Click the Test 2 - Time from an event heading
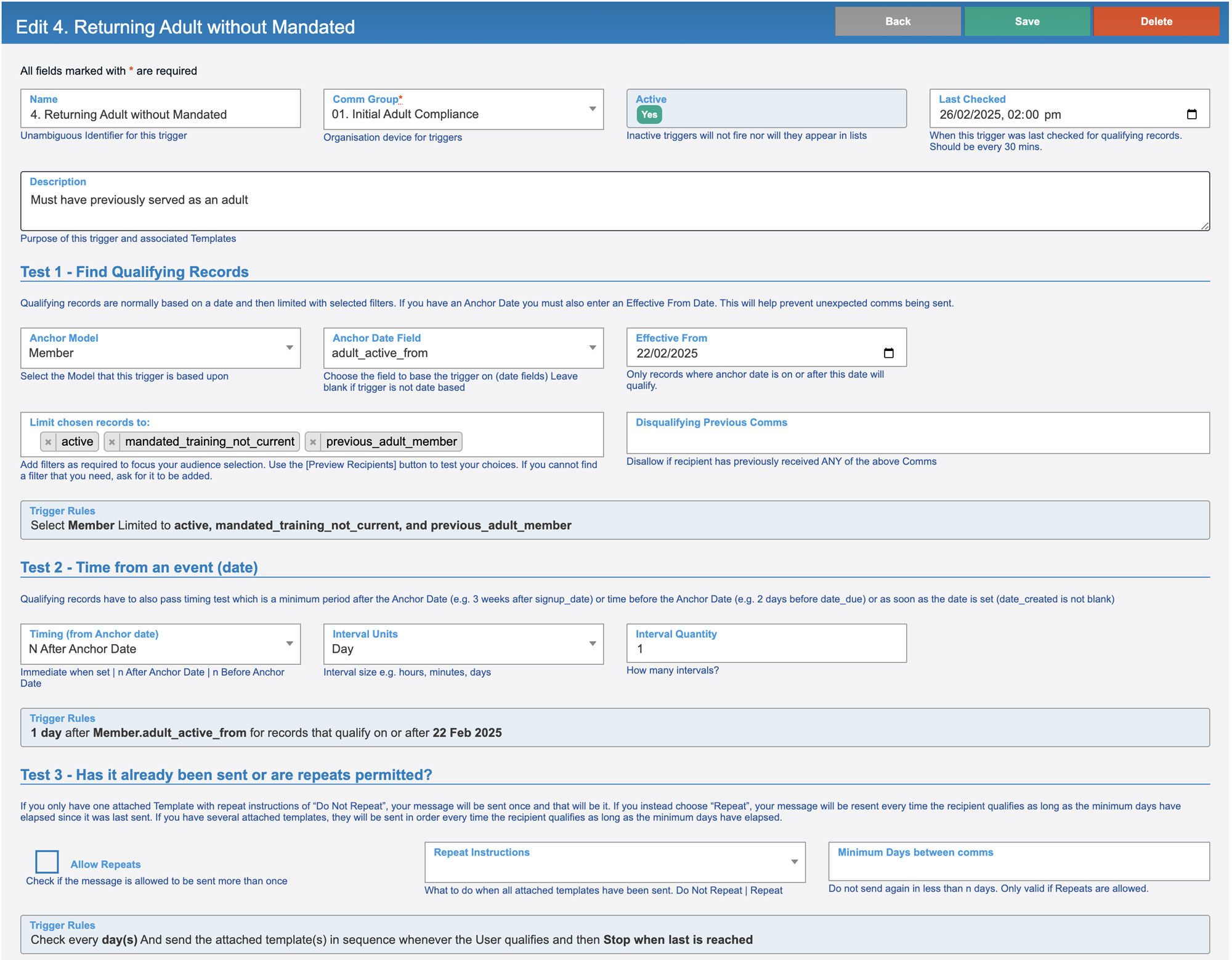The width and height of the screenshot is (1232, 960). pos(139,568)
